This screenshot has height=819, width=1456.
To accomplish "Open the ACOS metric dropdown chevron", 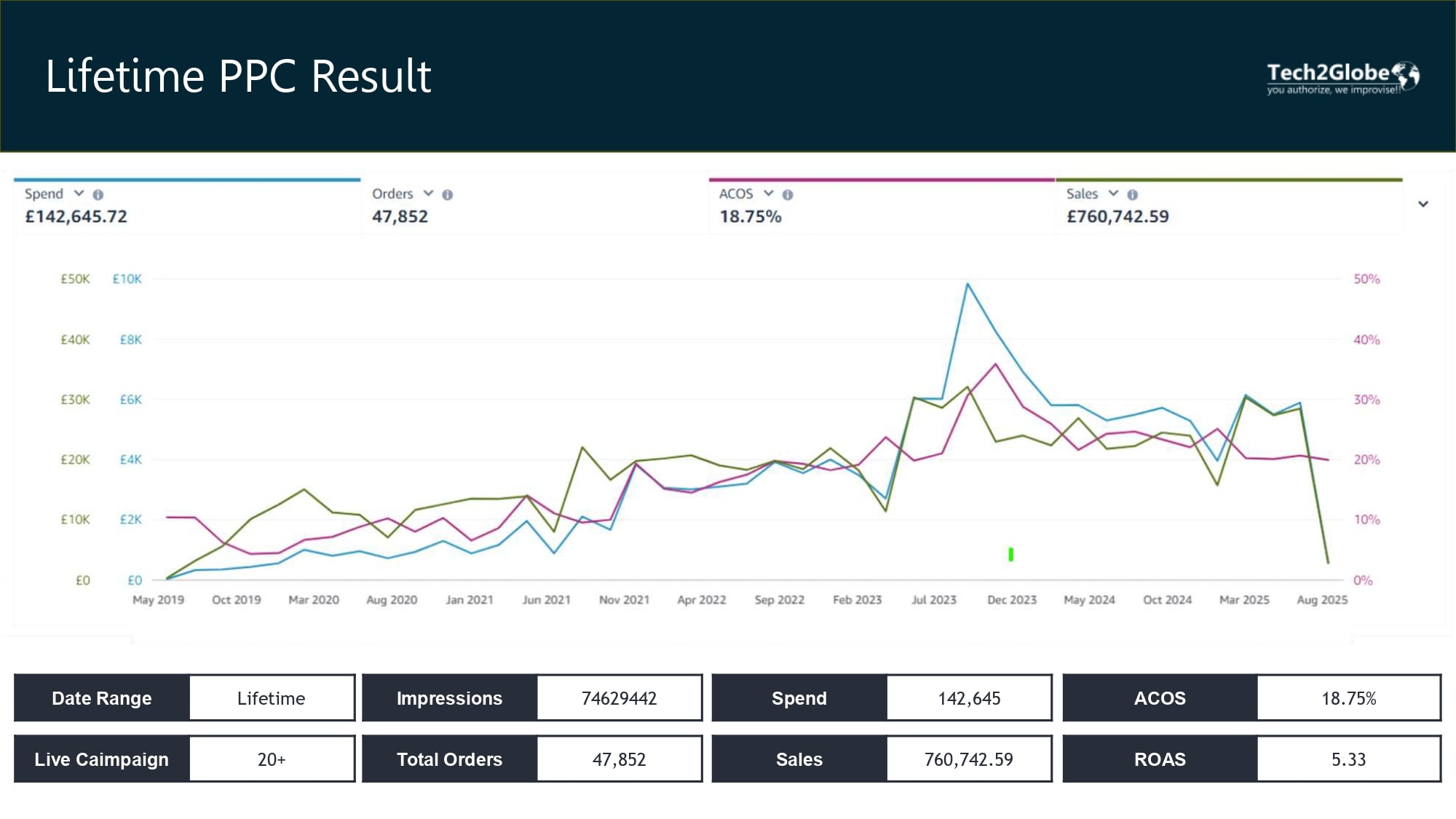I will pos(768,194).
